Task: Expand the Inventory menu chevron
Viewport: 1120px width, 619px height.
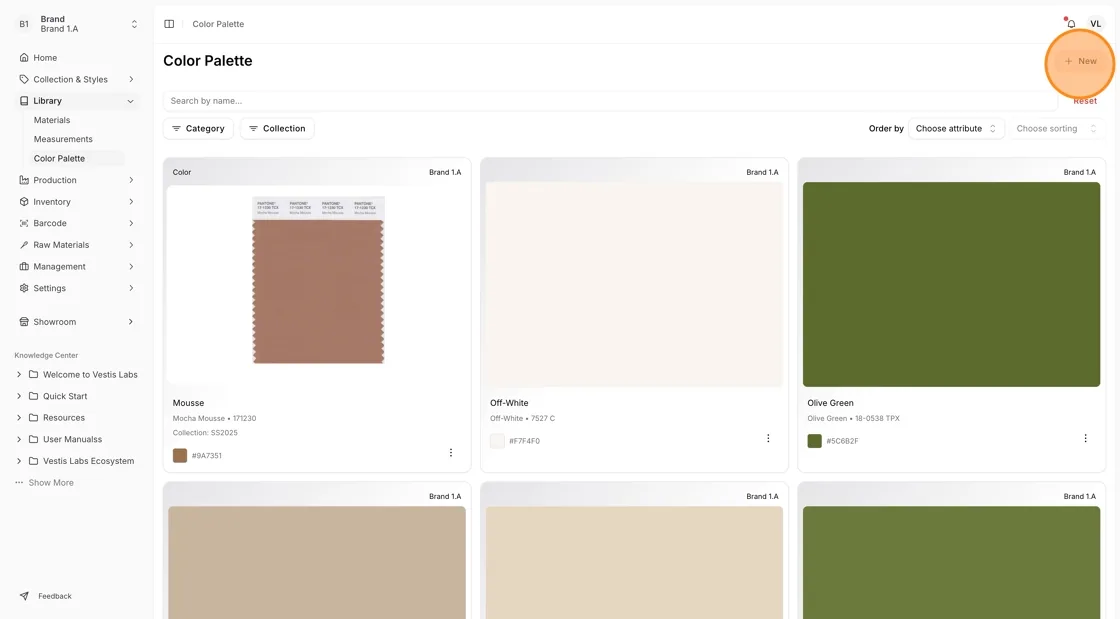Action: (131, 202)
